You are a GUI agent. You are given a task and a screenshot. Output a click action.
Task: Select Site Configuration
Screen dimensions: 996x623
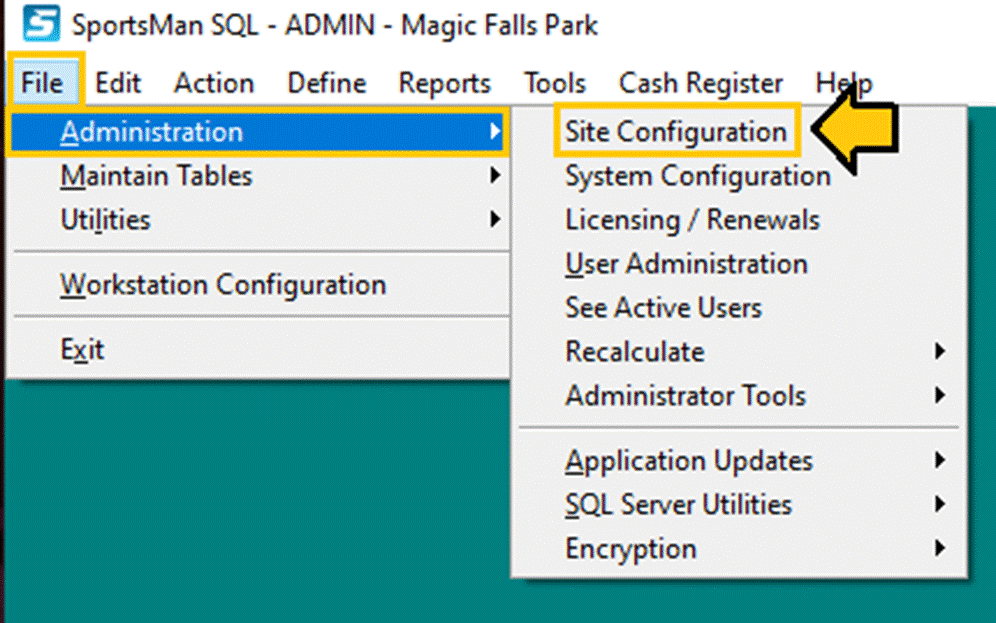point(676,132)
